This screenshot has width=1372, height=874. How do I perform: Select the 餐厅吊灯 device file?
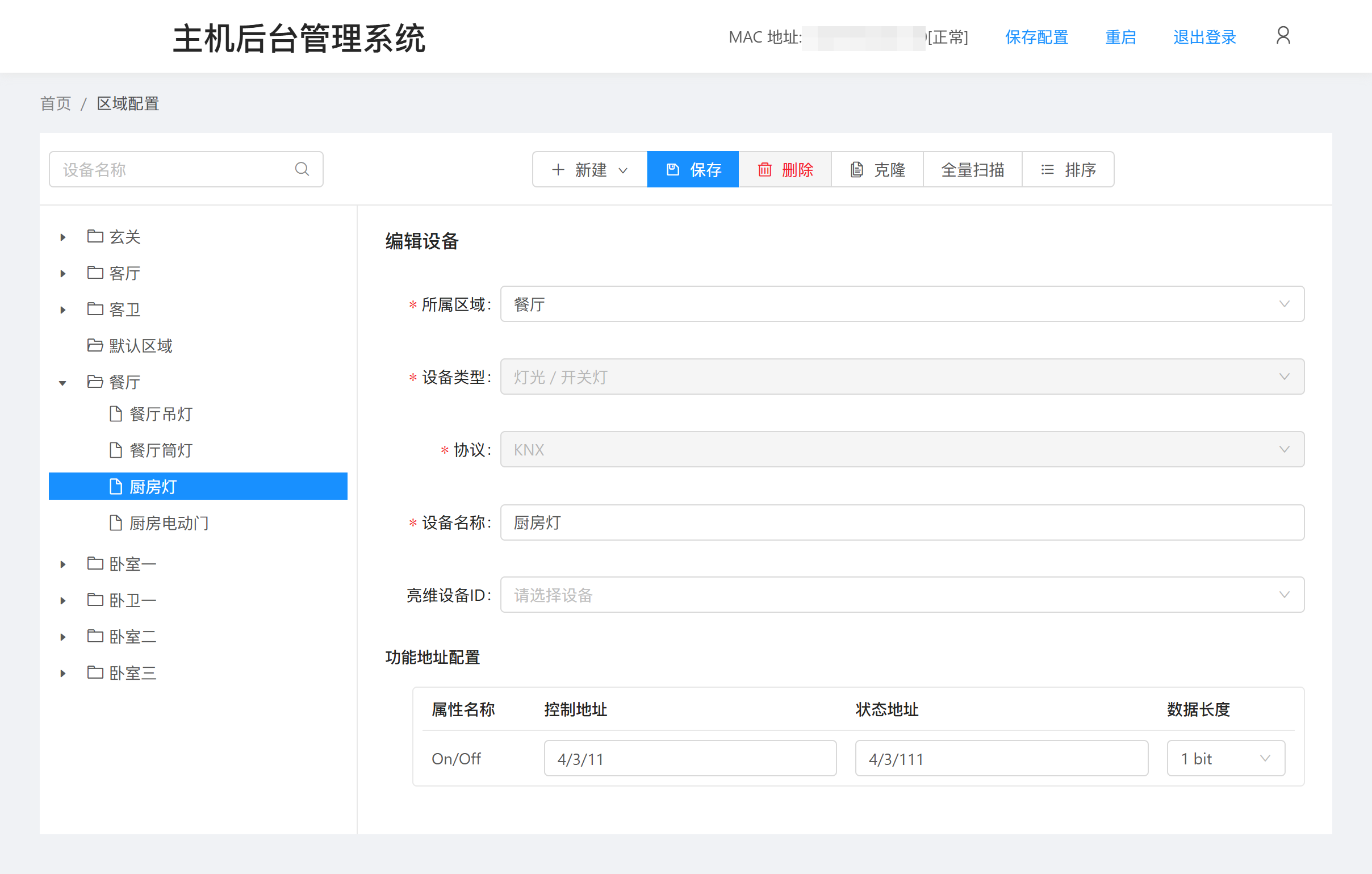pos(161,414)
